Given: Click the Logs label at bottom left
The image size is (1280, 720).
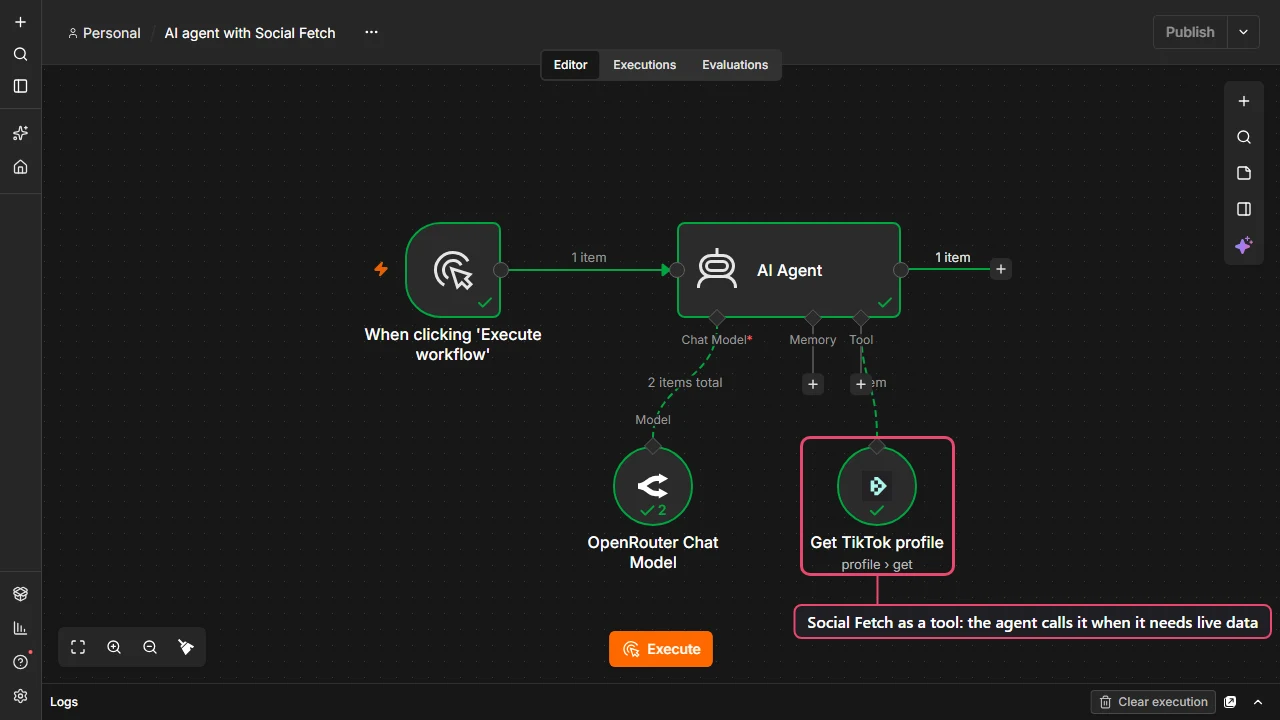Looking at the screenshot, I should [x=64, y=702].
